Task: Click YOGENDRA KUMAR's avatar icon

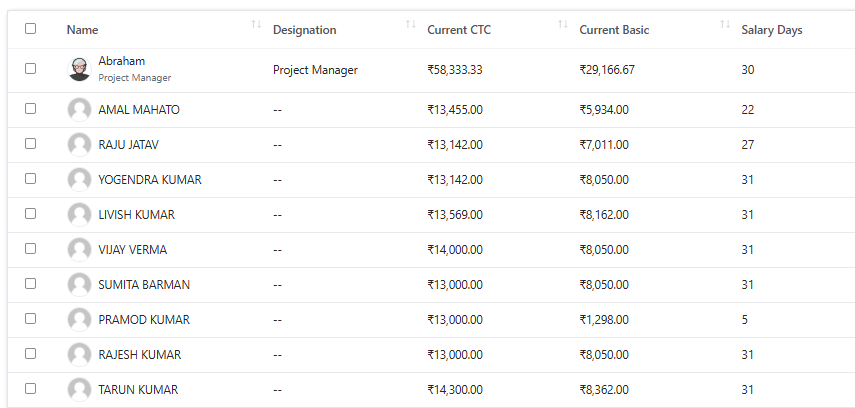Action: [79, 180]
